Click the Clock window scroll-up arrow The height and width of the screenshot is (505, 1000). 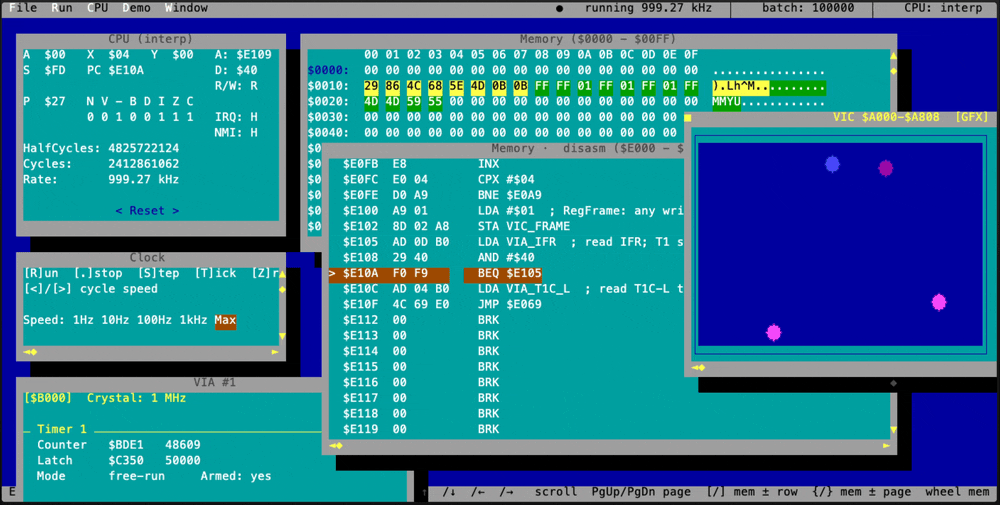[x=282, y=274]
